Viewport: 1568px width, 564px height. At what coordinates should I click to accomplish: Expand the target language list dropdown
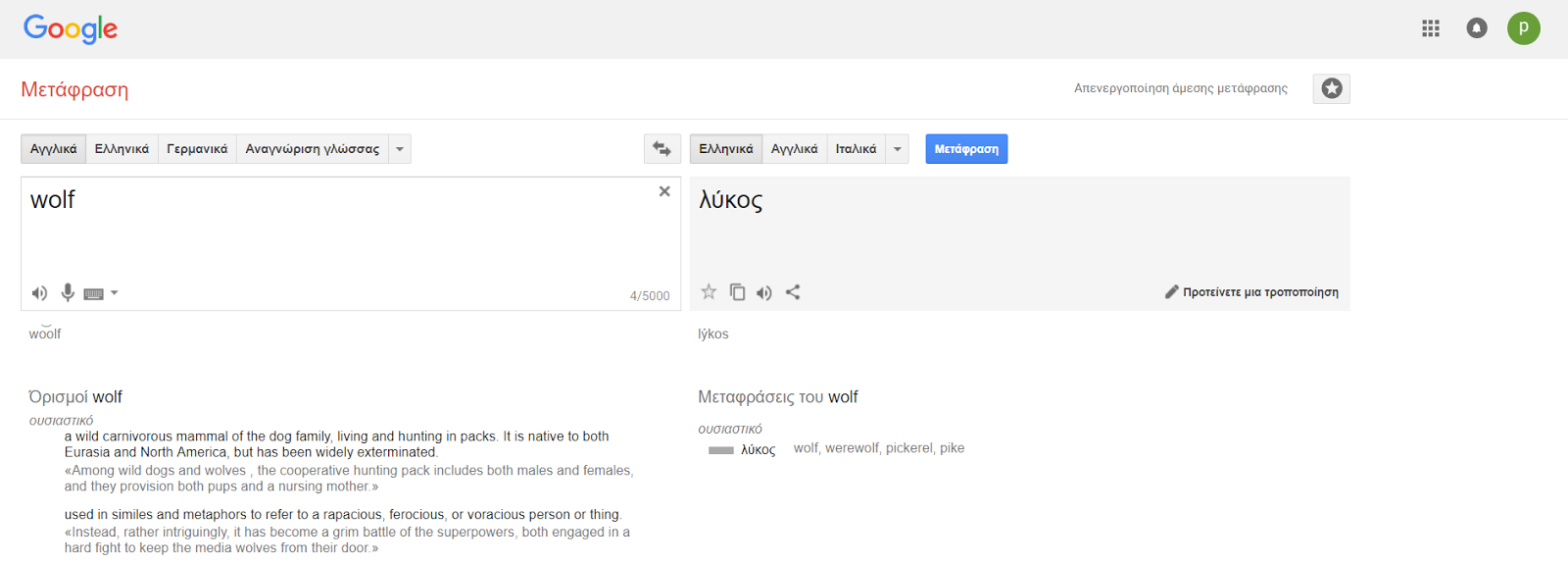pos(898,149)
